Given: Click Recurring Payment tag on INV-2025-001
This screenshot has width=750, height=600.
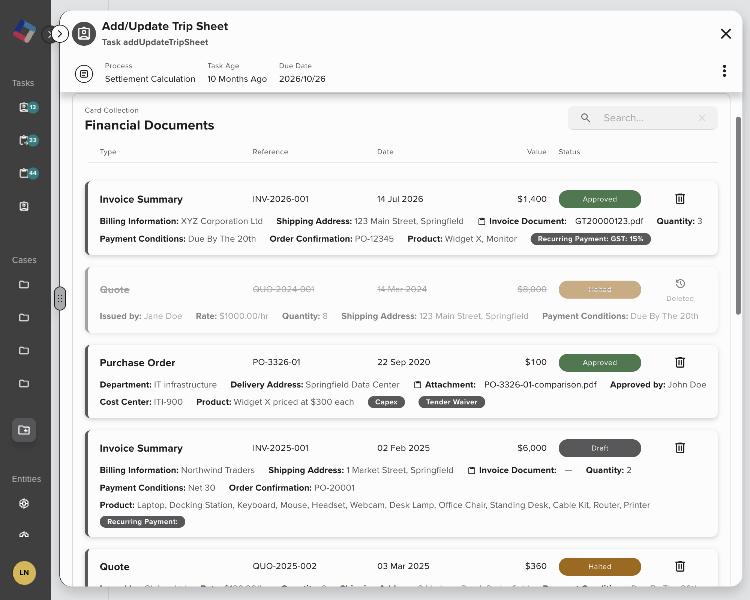Looking at the screenshot, I should [x=142, y=522].
